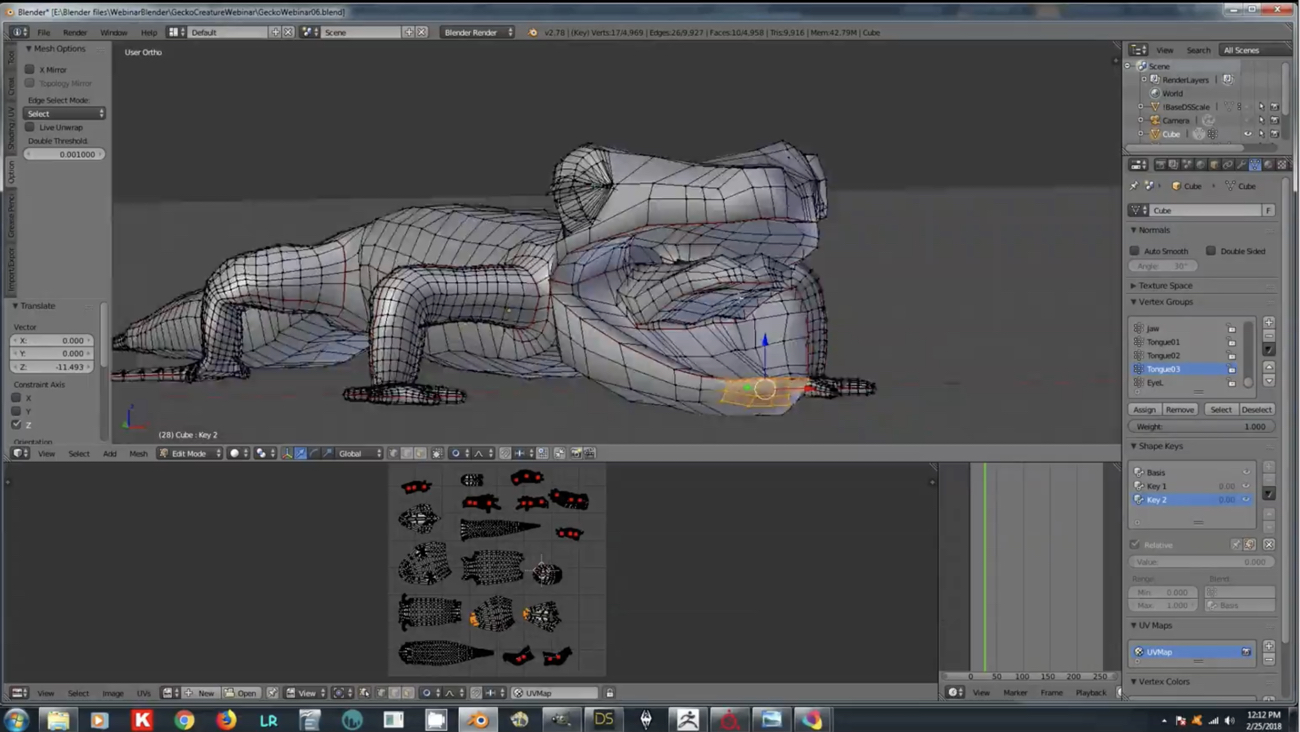
Task: Open the UV editor type selector icon
Action: tap(18, 692)
